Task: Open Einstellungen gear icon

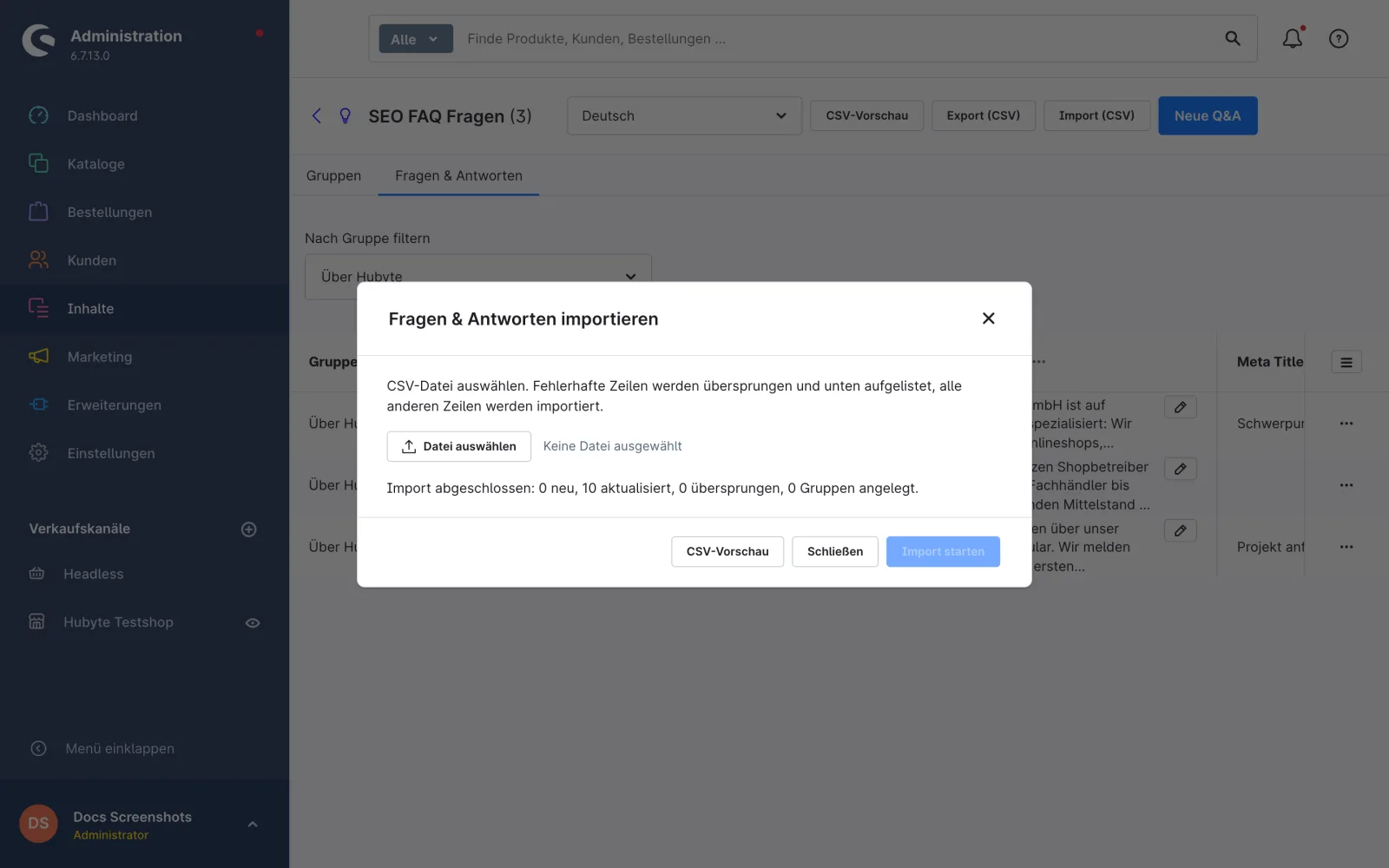Action: click(38, 453)
